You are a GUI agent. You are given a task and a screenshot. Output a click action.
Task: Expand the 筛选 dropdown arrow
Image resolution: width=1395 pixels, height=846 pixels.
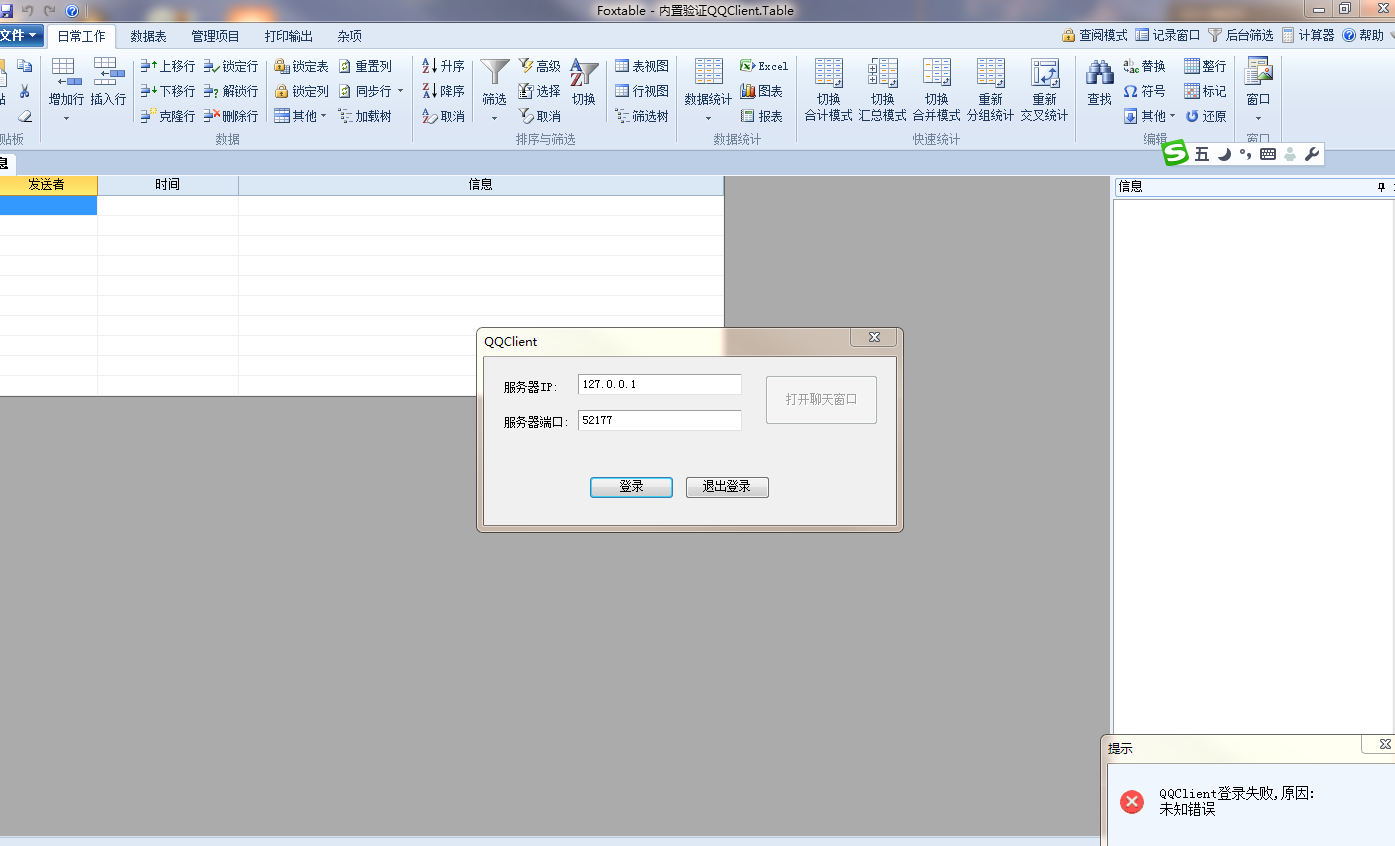(494, 118)
